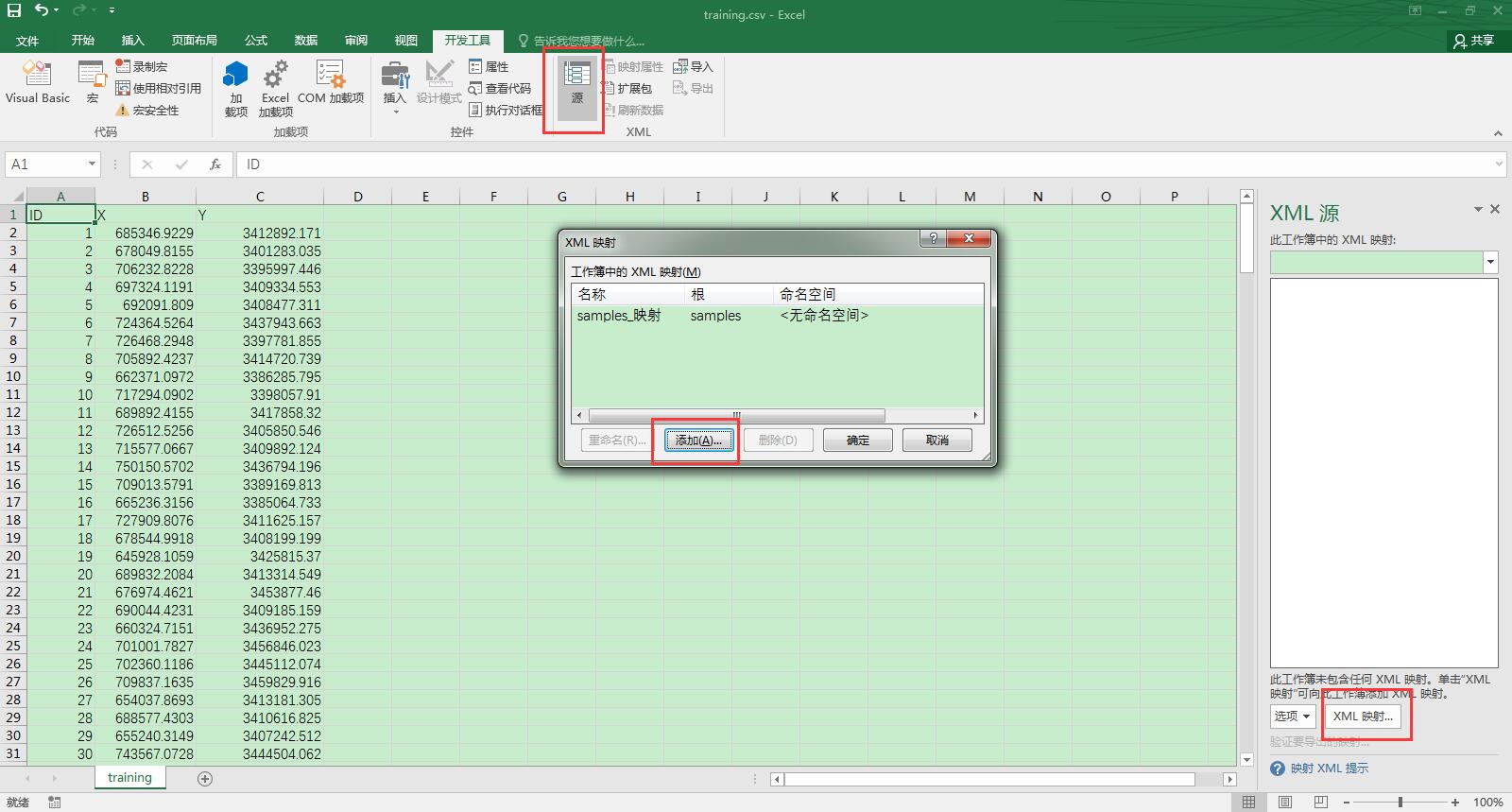
Task: Switch to the Home (开始) tab
Action: coord(83,41)
